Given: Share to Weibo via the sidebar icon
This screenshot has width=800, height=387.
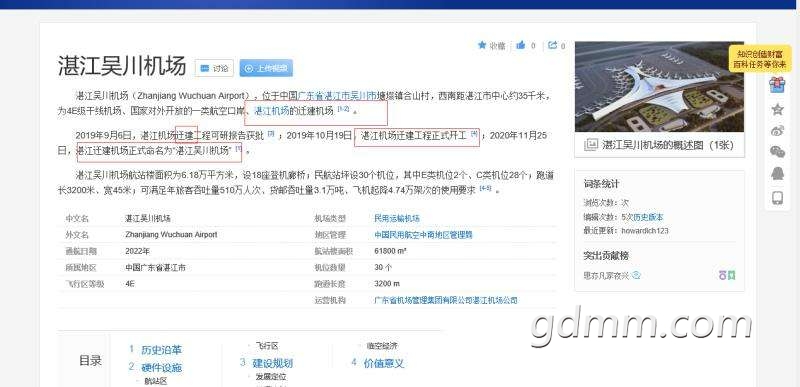Looking at the screenshot, I should tap(777, 131).
